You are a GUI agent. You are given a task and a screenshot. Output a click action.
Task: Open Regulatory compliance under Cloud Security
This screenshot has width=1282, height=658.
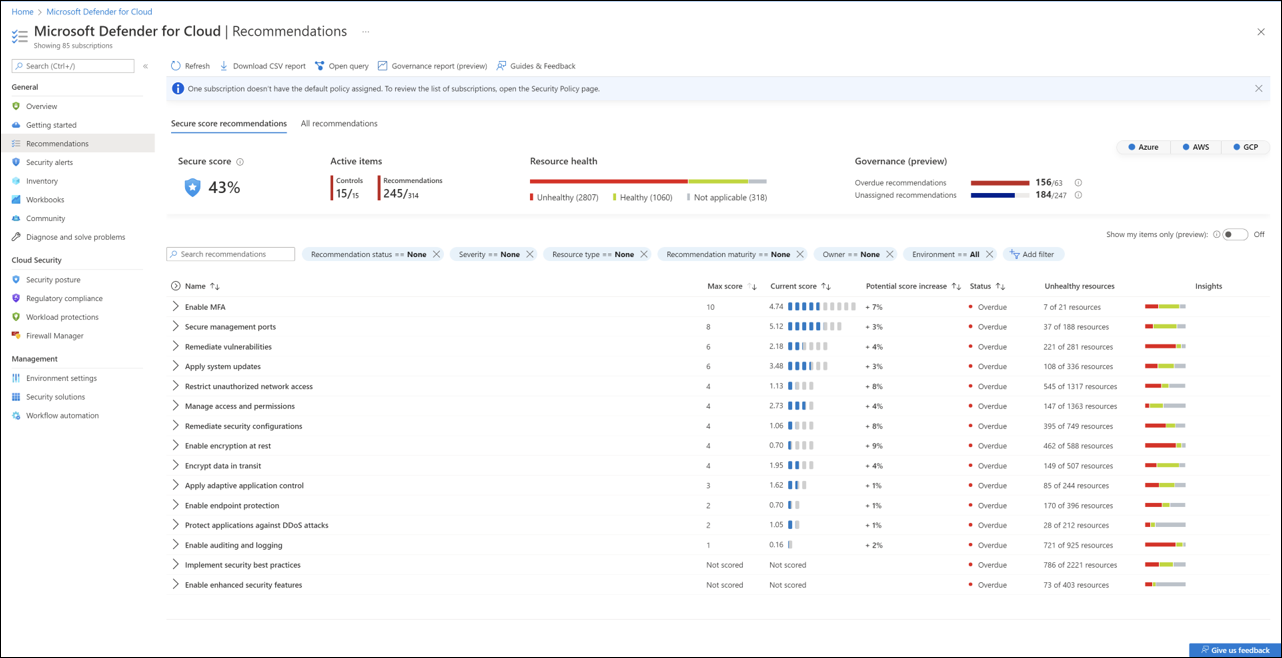pyautogui.click(x=65, y=298)
